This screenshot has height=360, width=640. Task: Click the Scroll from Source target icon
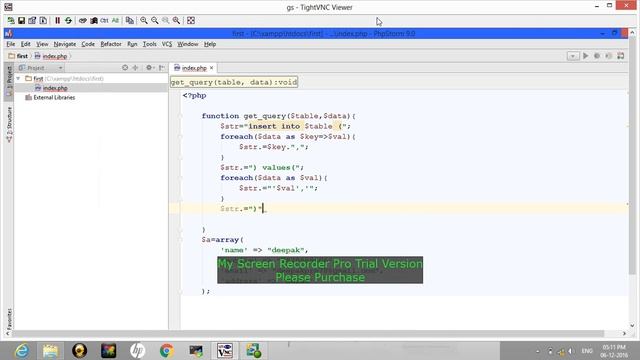click(x=125, y=68)
